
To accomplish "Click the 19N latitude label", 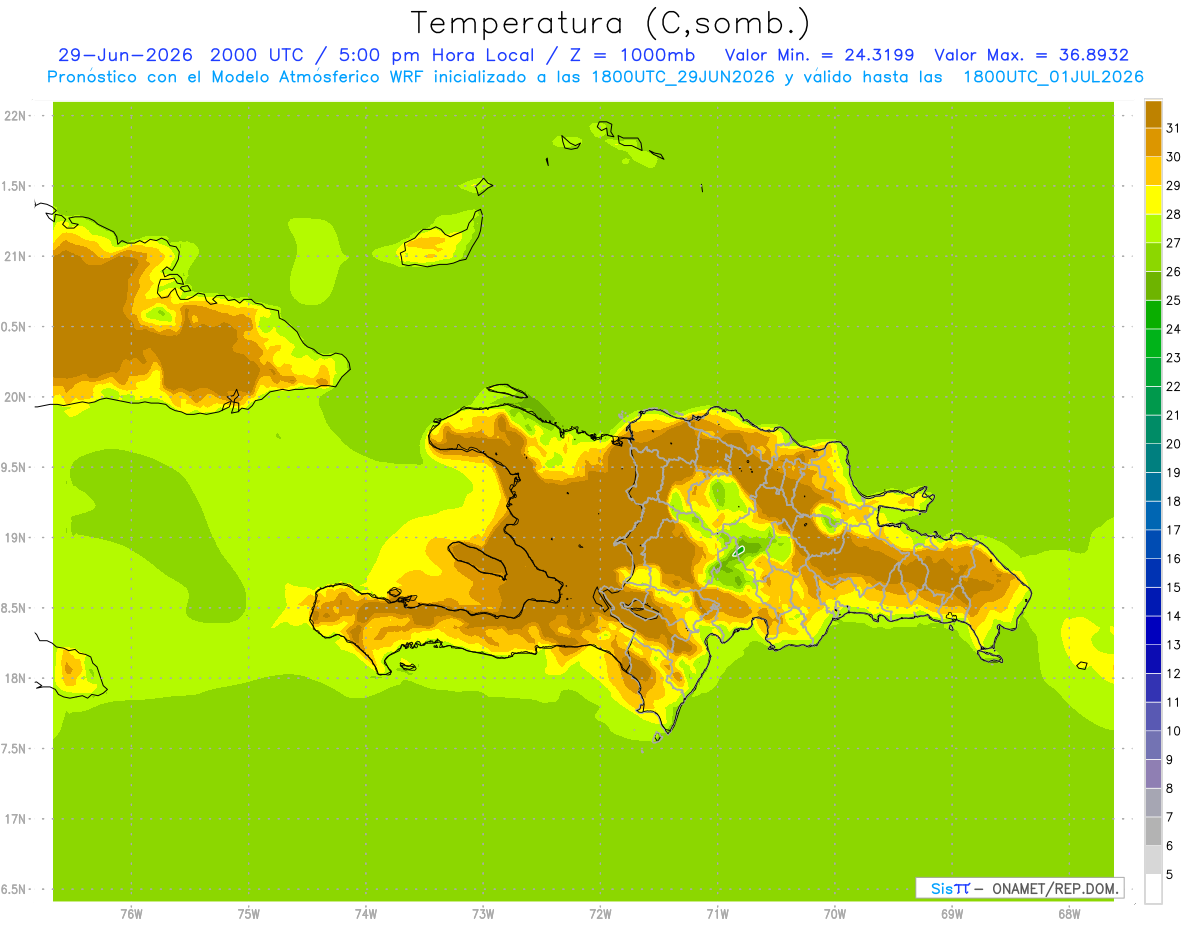I will pos(15,538).
